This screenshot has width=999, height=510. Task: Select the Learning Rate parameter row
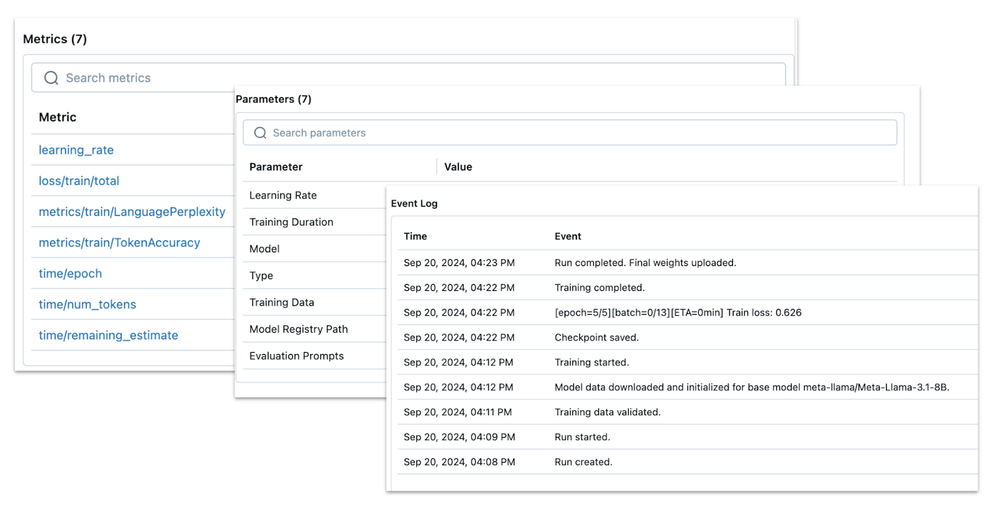pyautogui.click(x=283, y=196)
